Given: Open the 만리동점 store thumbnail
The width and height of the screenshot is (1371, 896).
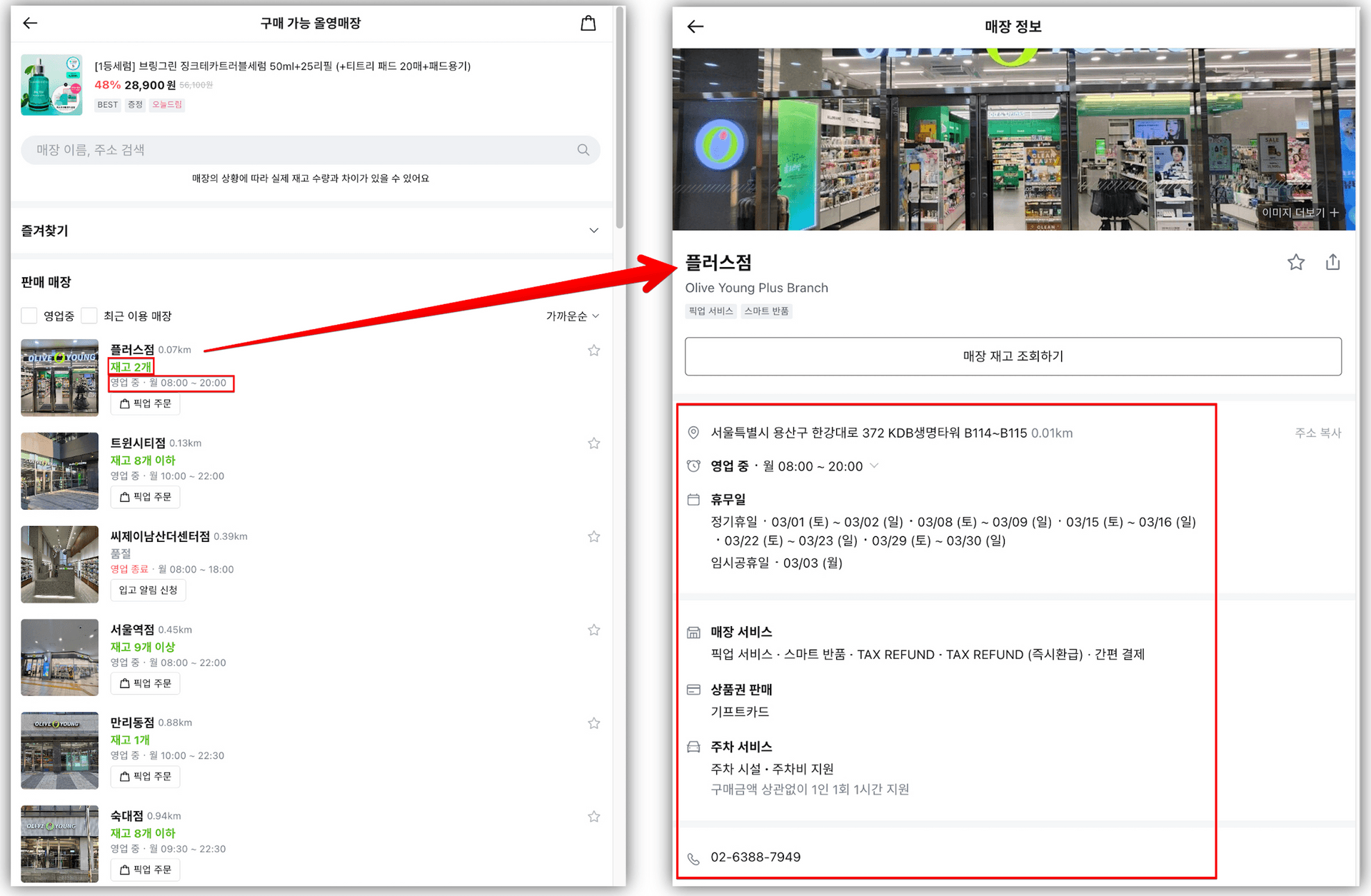Looking at the screenshot, I should [59, 750].
